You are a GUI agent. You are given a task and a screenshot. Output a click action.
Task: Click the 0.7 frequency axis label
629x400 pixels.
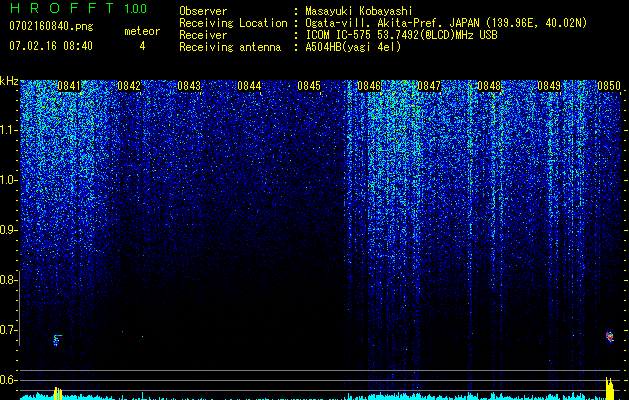[7, 330]
